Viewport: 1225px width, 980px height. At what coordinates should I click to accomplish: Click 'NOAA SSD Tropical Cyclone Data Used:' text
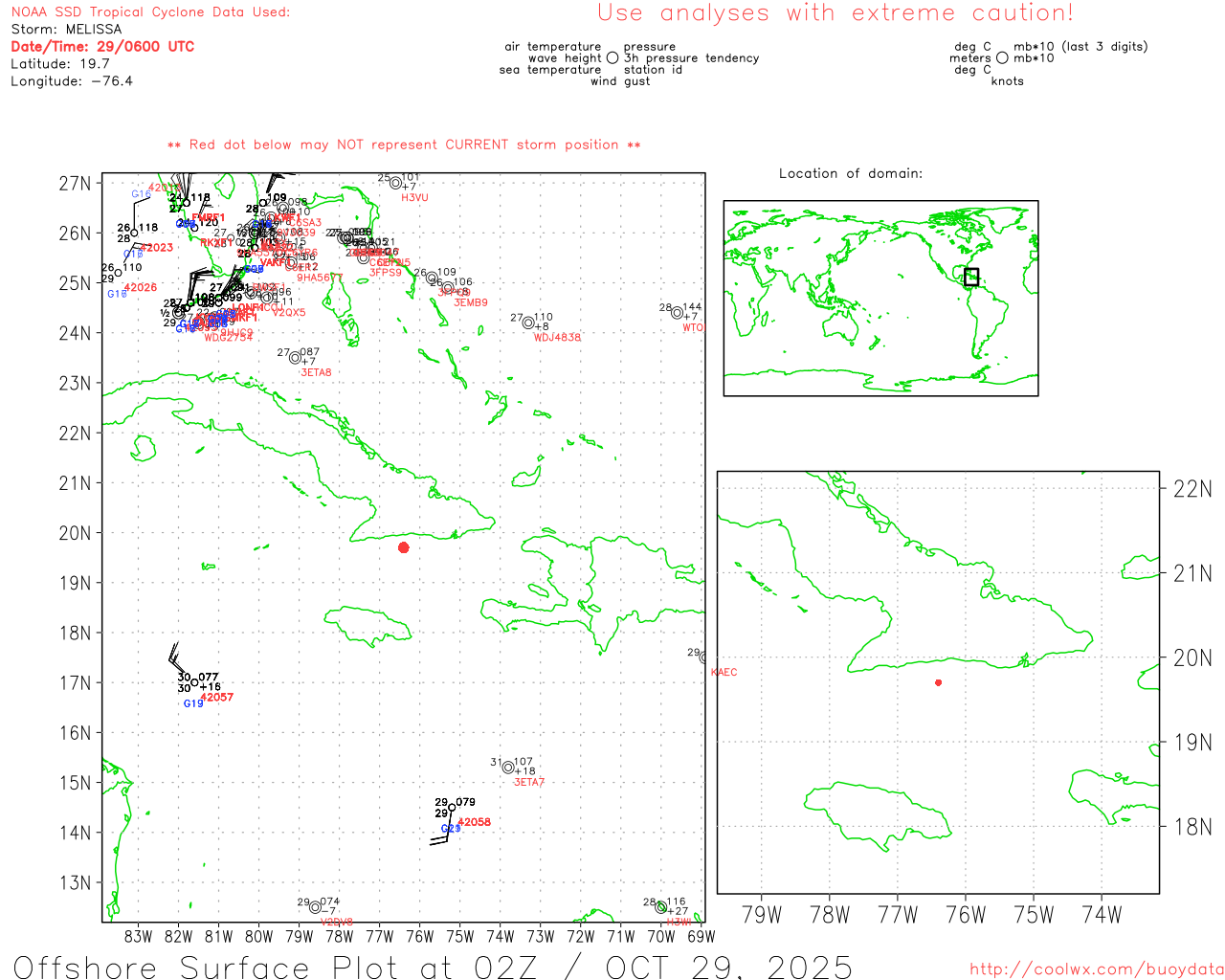150,12
